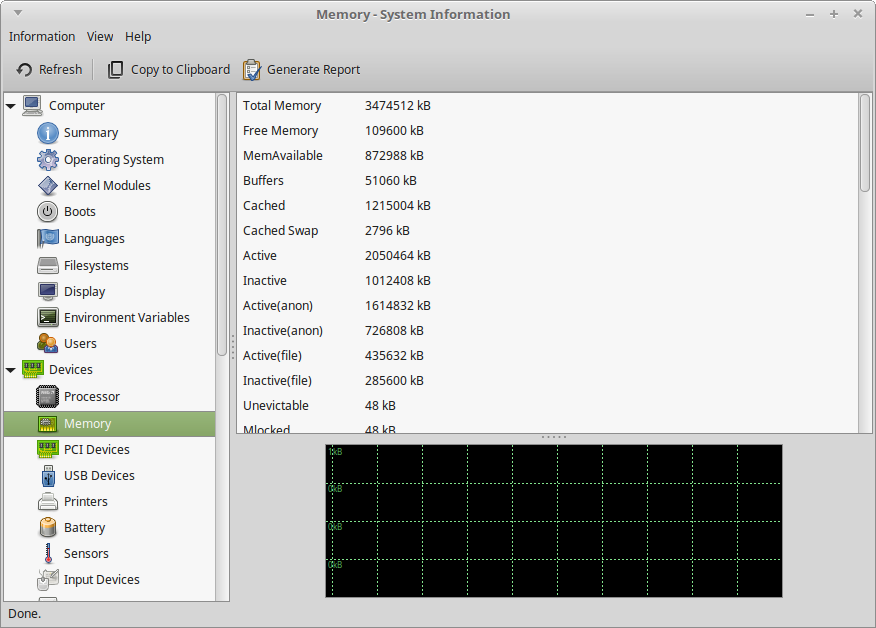Open the Information menu
This screenshot has width=876, height=628.
(42, 37)
